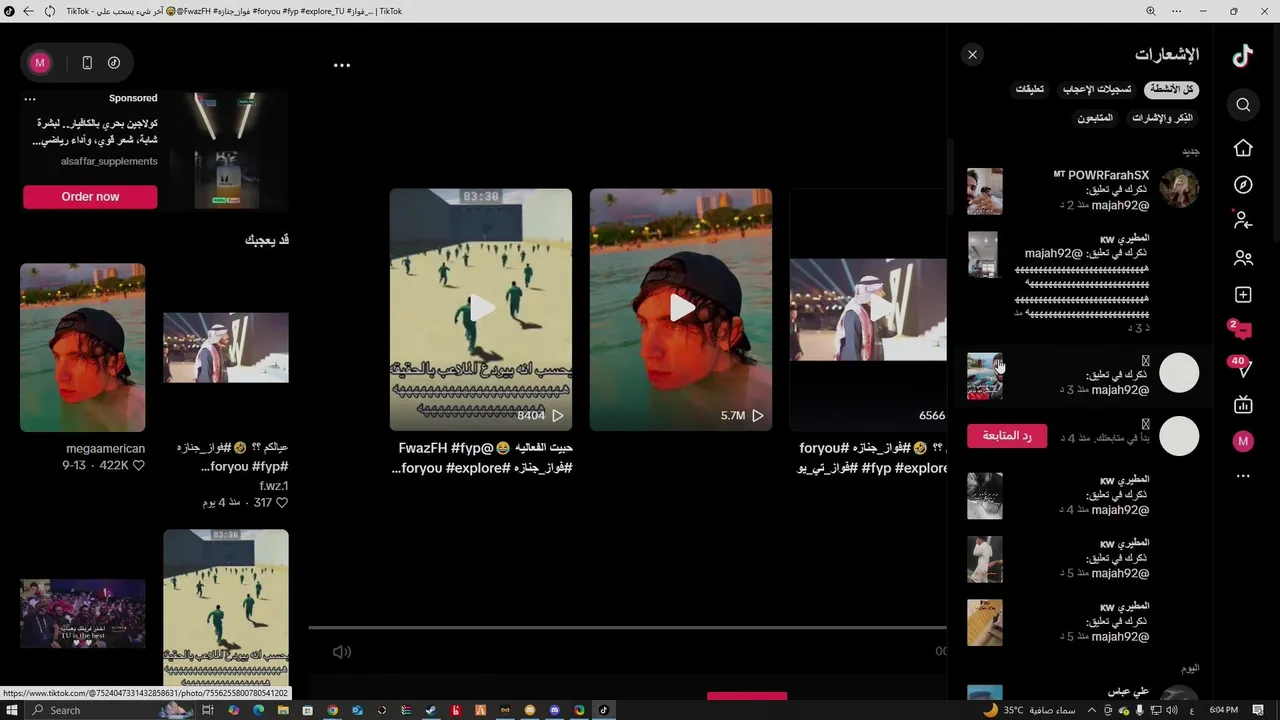Open the More dots under sidebar profile
This screenshot has height=720, width=1280.
(1243, 476)
